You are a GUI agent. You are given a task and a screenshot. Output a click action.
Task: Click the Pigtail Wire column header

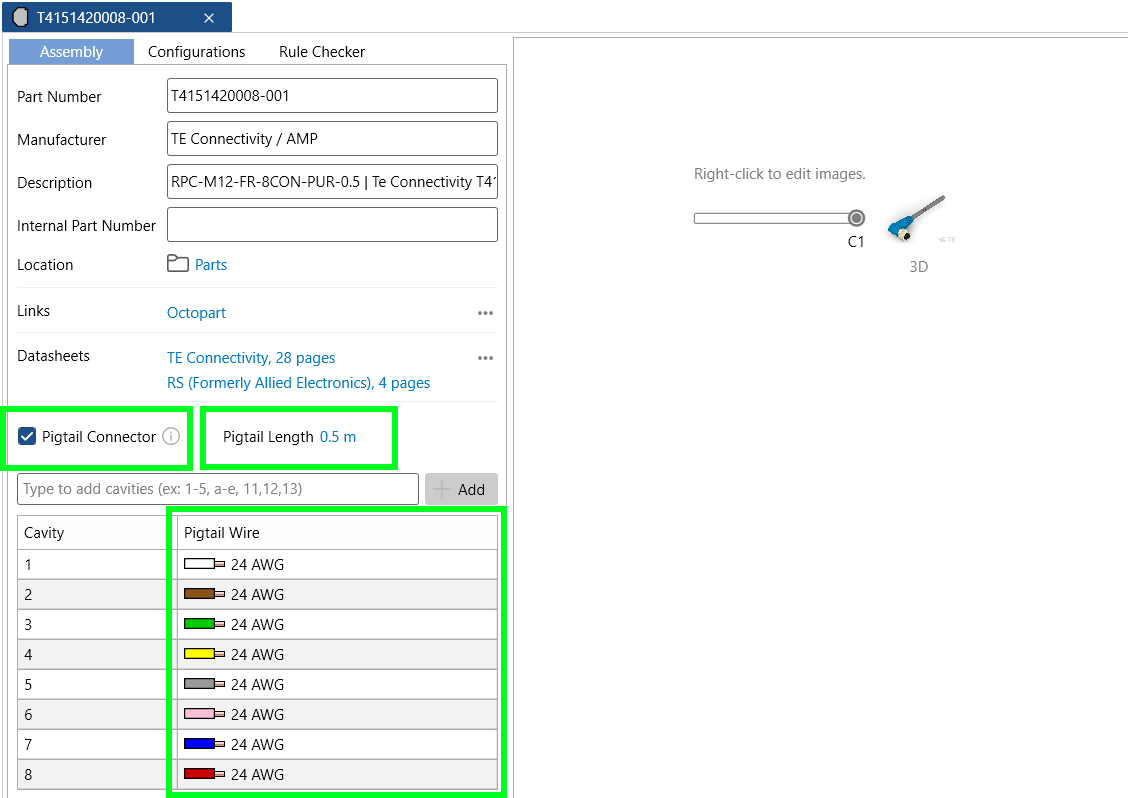[337, 532]
